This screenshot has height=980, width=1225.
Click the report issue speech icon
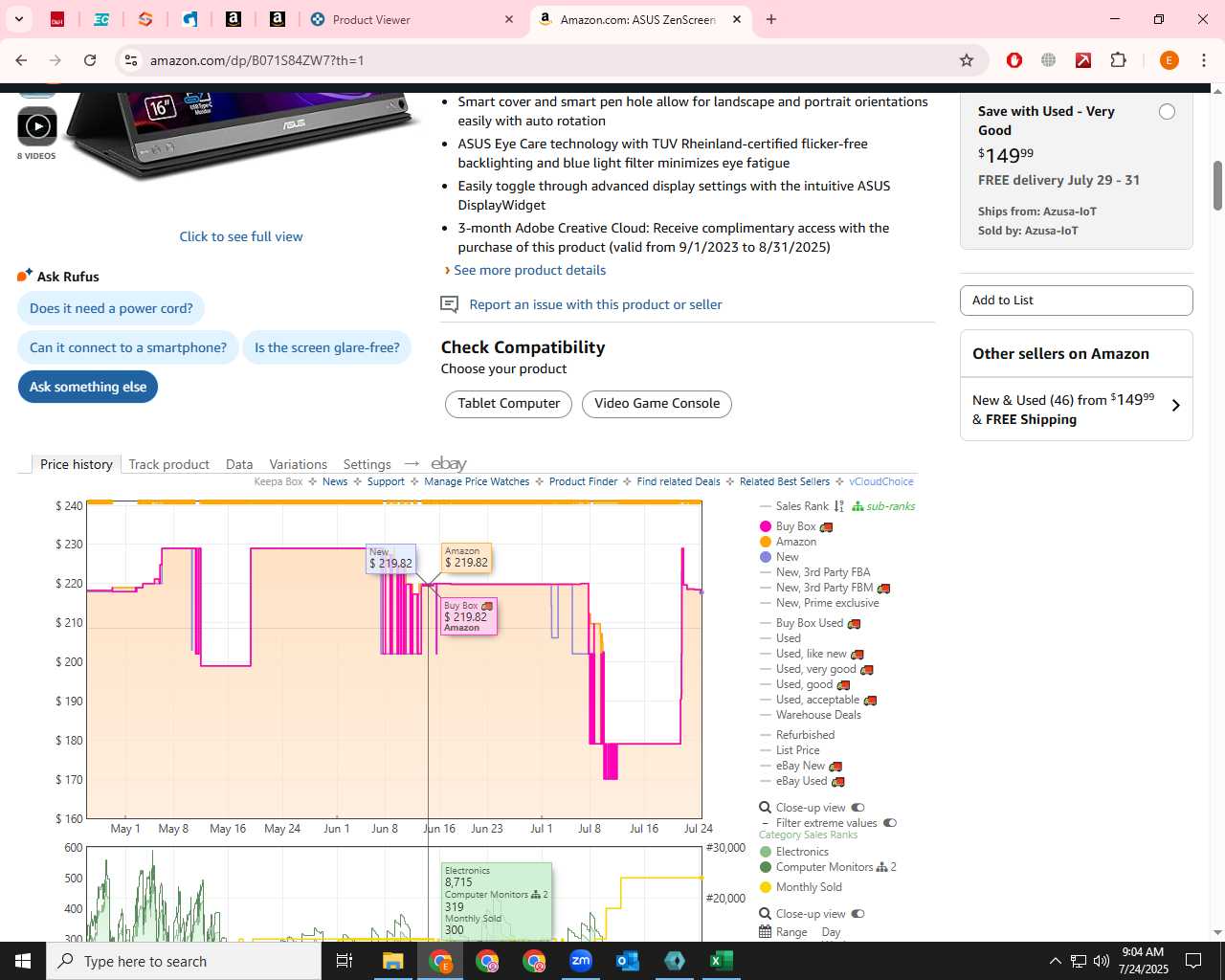(449, 304)
